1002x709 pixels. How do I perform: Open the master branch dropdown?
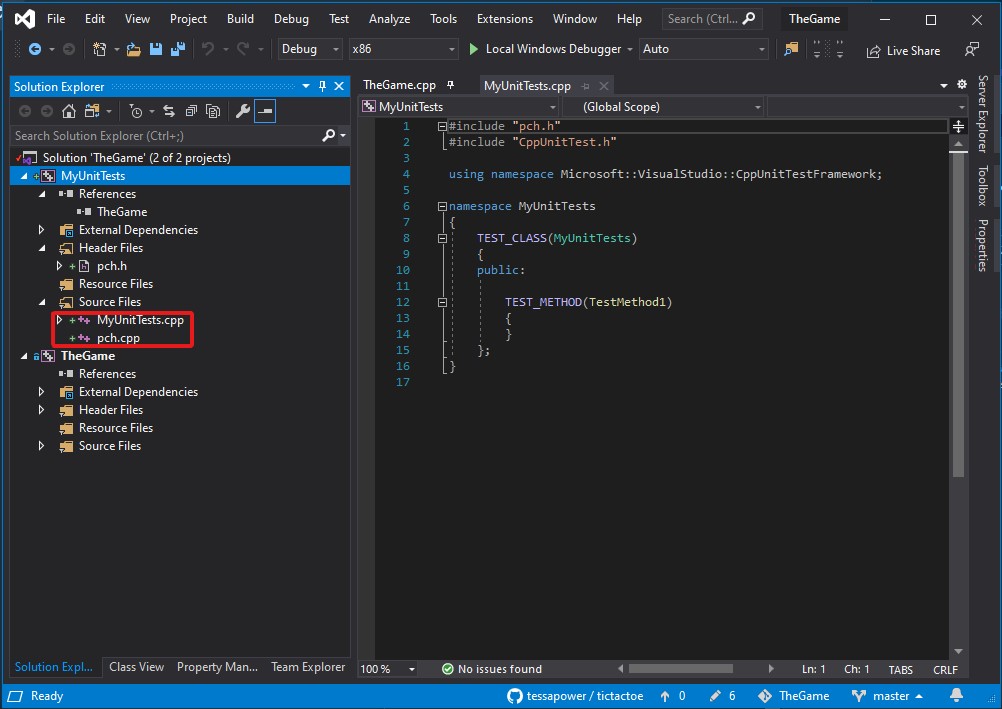889,695
